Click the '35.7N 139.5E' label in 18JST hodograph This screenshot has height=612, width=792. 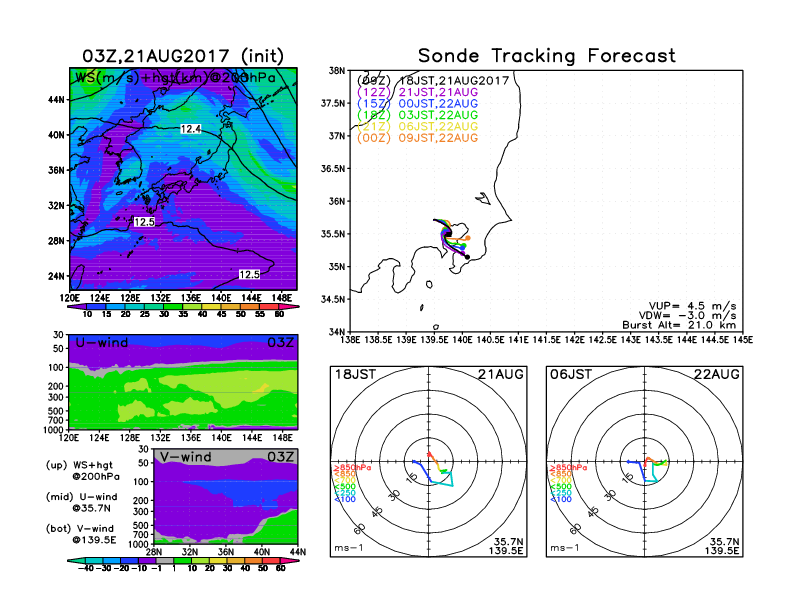[507, 546]
